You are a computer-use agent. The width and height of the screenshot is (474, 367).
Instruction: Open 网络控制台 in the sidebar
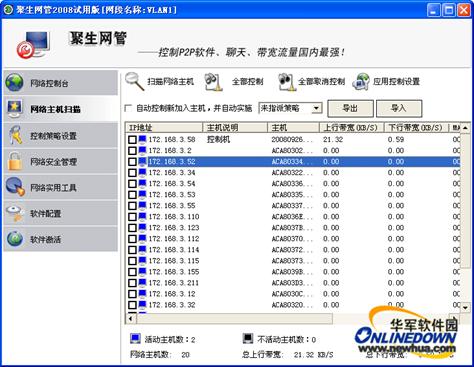61,83
